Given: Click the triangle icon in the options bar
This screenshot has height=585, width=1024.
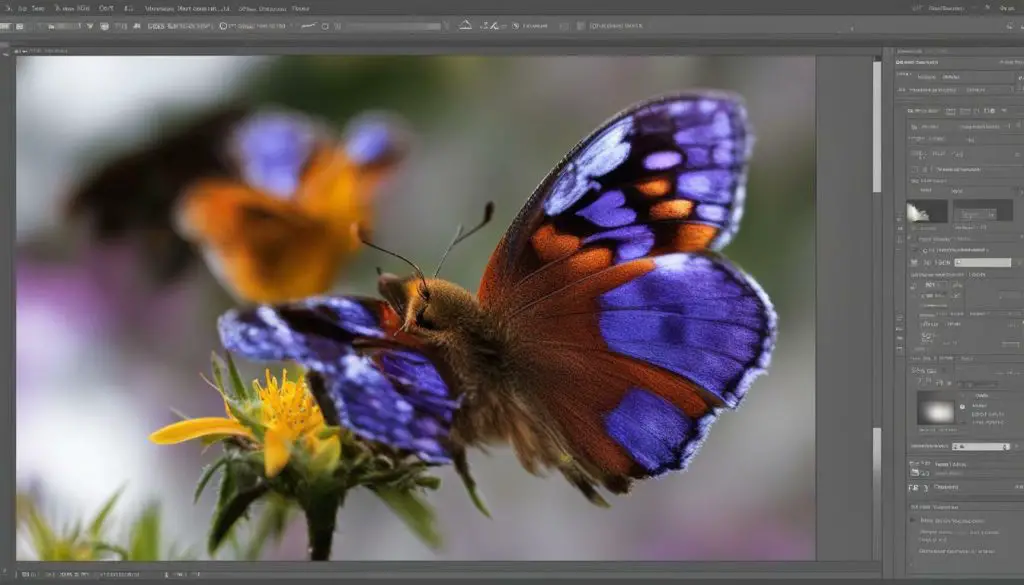Looking at the screenshot, I should pyautogui.click(x=465, y=25).
